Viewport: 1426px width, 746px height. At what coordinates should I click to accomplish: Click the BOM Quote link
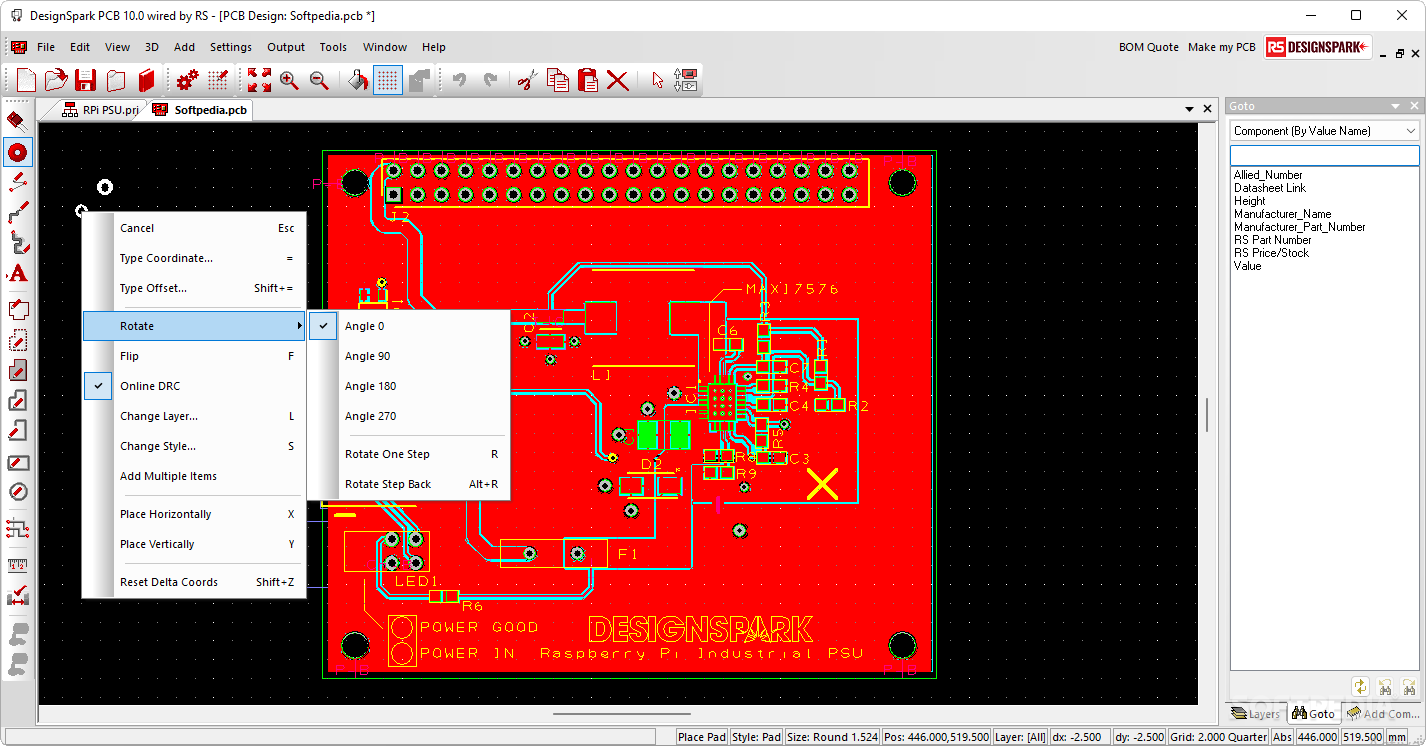click(1148, 47)
